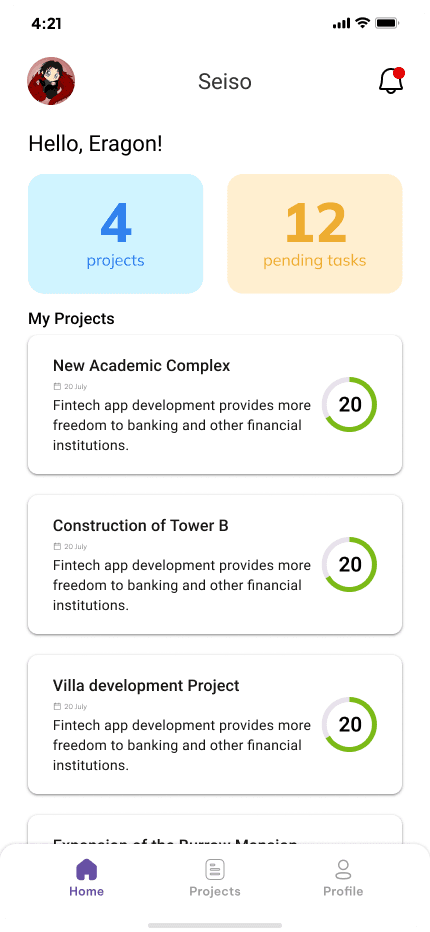
Task: Open partially visible Expansion of the Burrow Mansion card
Action: (215, 830)
